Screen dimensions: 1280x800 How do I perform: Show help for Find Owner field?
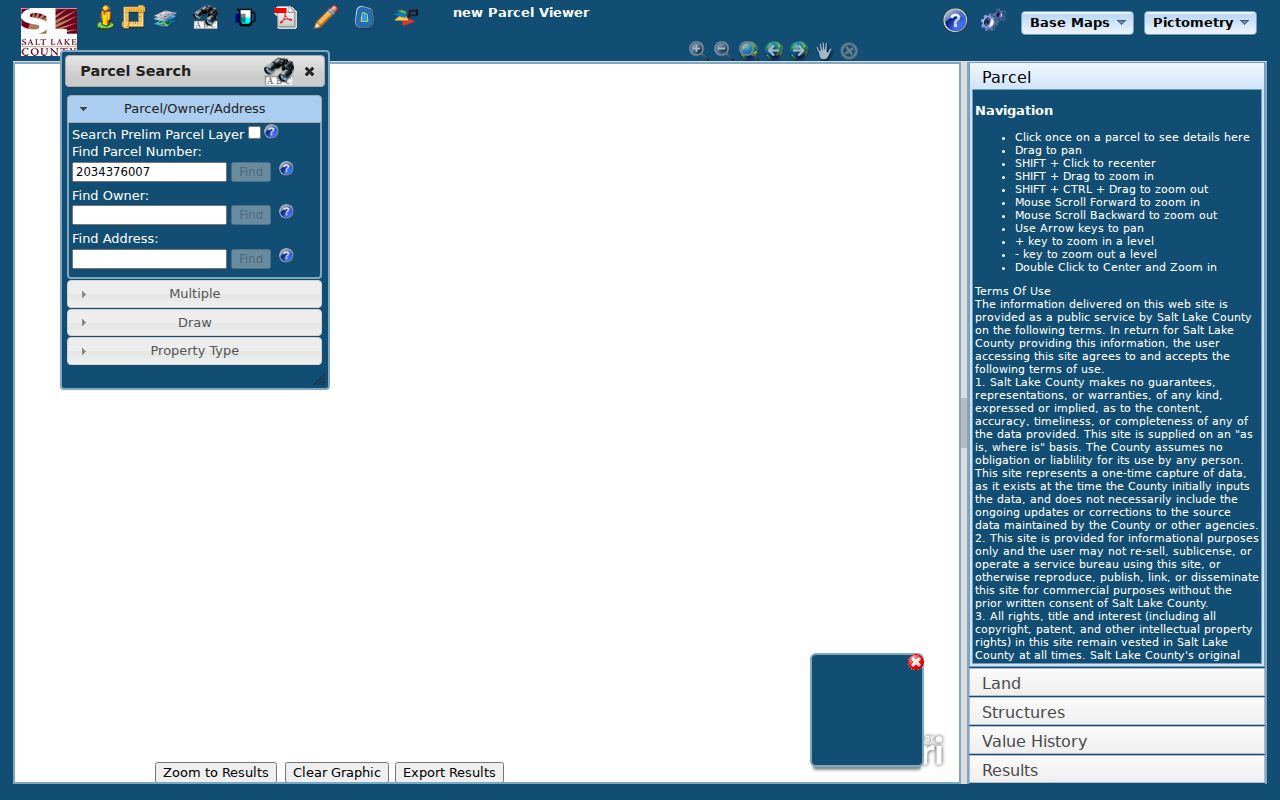click(286, 212)
